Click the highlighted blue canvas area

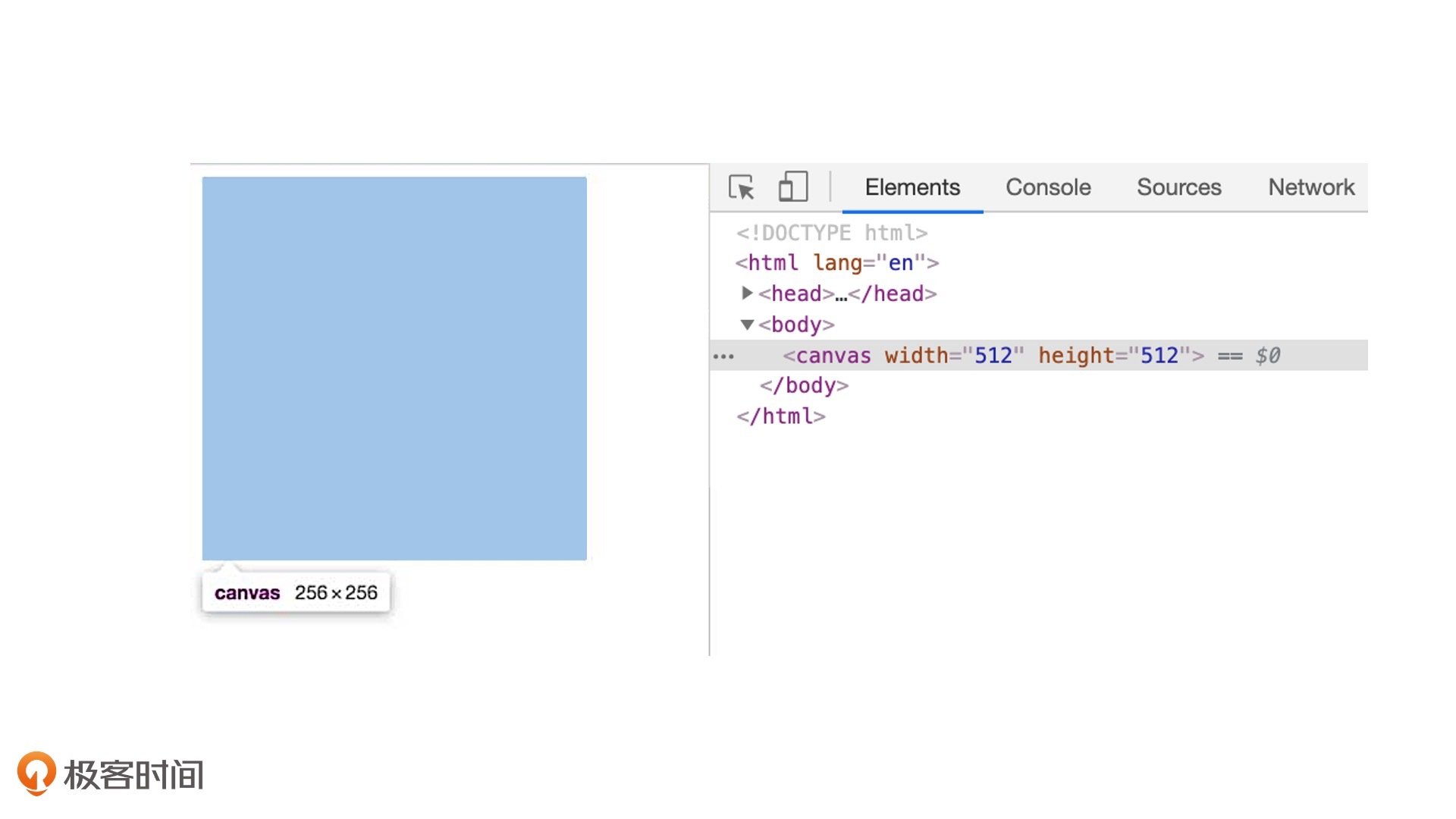point(394,369)
